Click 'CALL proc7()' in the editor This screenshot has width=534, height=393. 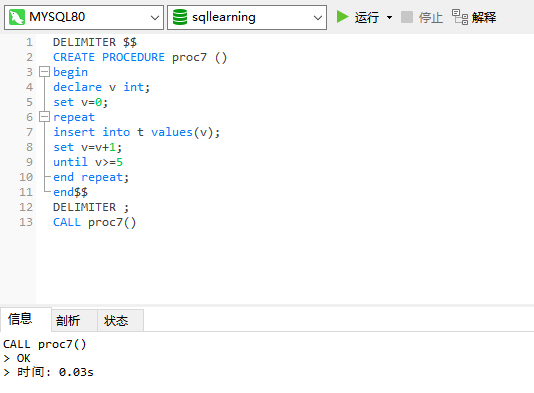tap(94, 222)
